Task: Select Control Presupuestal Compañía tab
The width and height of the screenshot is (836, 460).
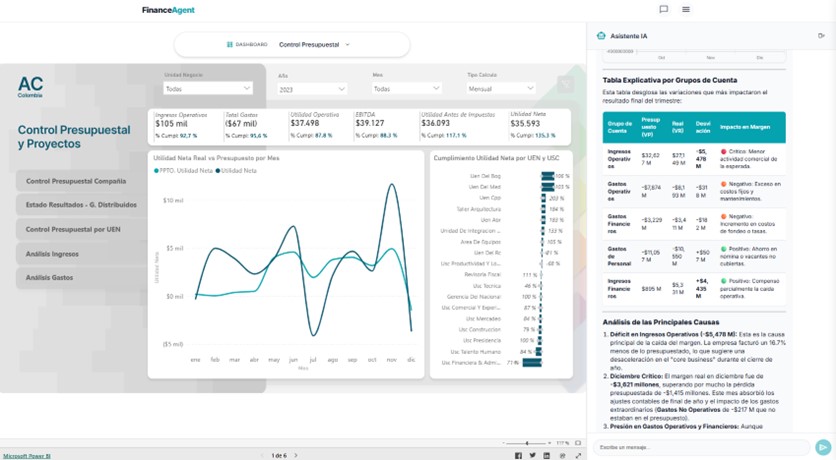Action: [76, 181]
